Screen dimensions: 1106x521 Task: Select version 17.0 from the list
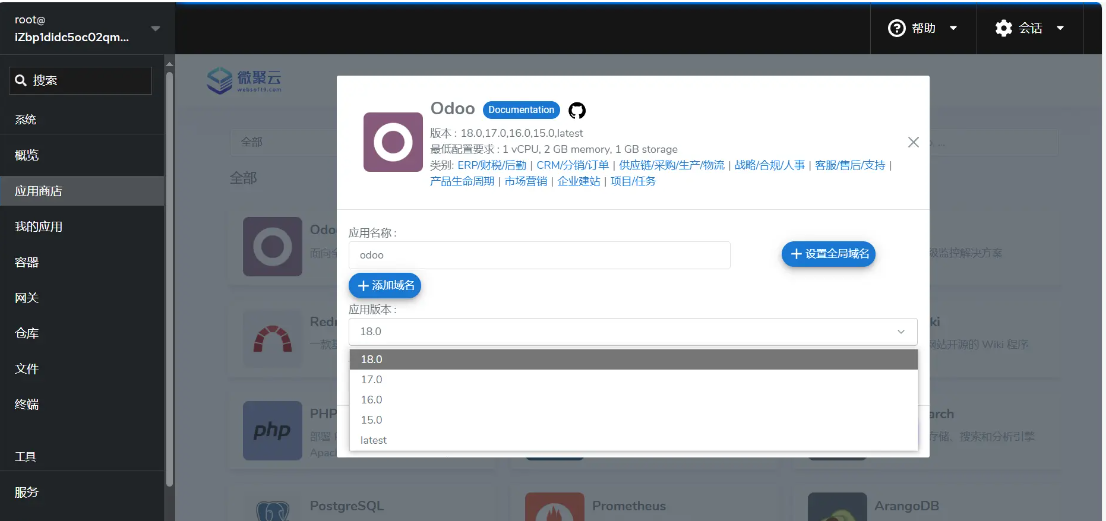pyautogui.click(x=633, y=379)
